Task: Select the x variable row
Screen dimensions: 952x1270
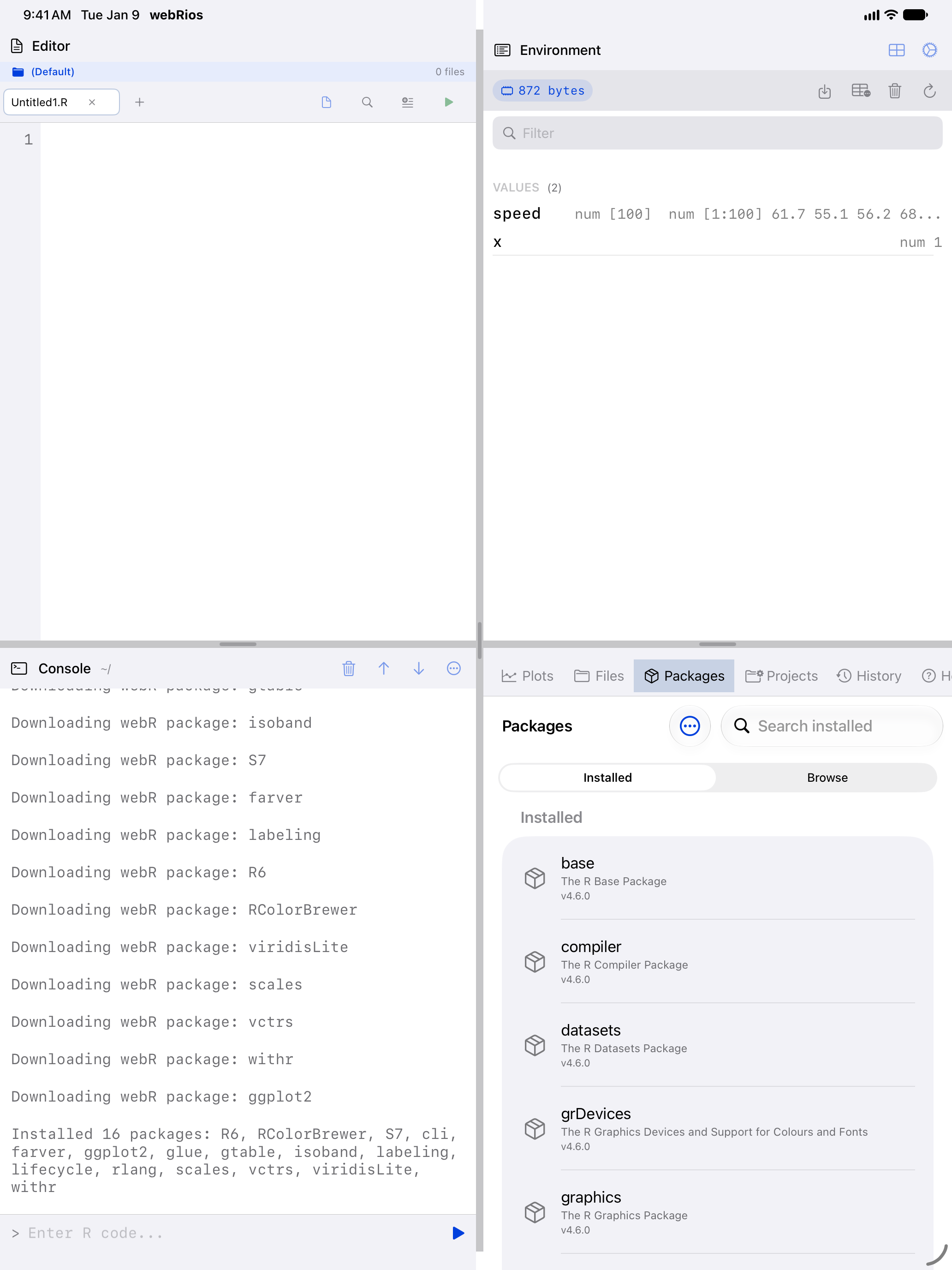Action: click(x=717, y=242)
